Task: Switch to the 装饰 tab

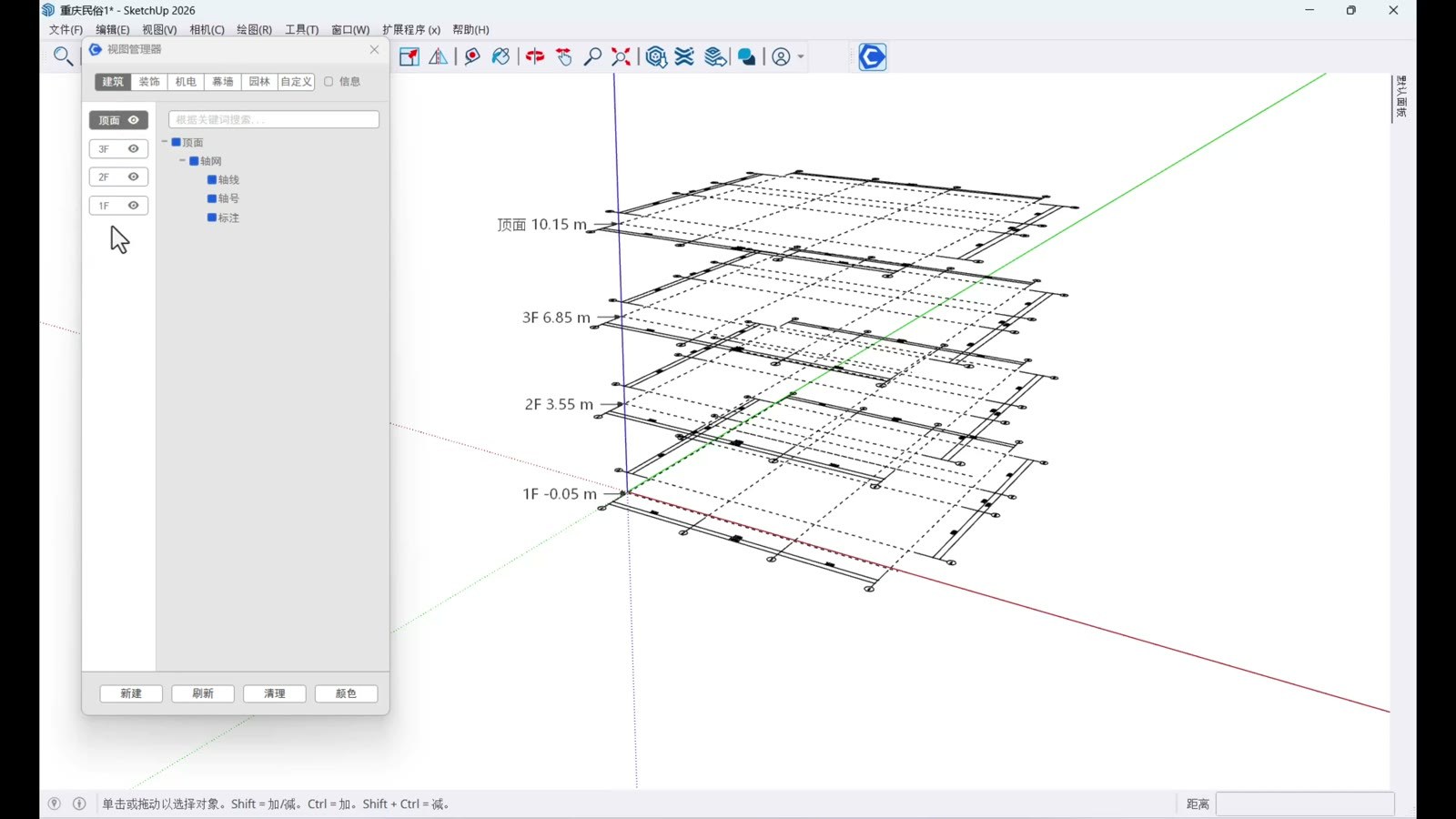Action: (149, 82)
